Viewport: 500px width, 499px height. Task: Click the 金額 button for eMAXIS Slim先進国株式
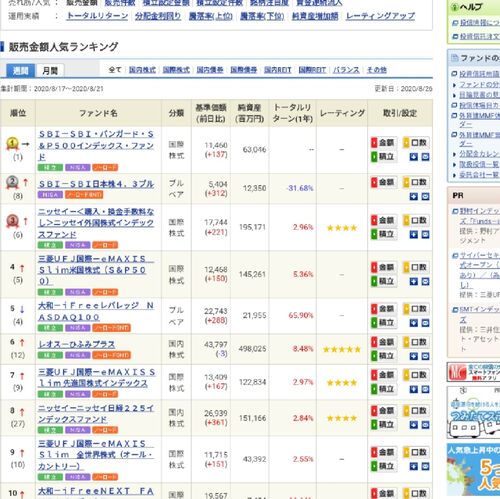point(383,375)
